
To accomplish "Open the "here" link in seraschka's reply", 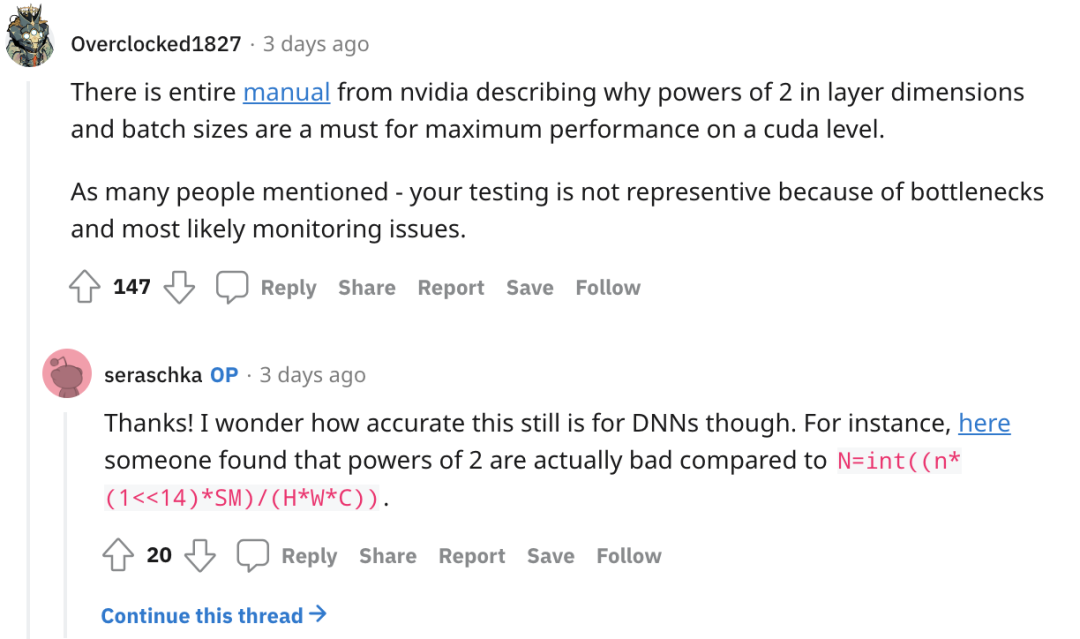I will [984, 424].
